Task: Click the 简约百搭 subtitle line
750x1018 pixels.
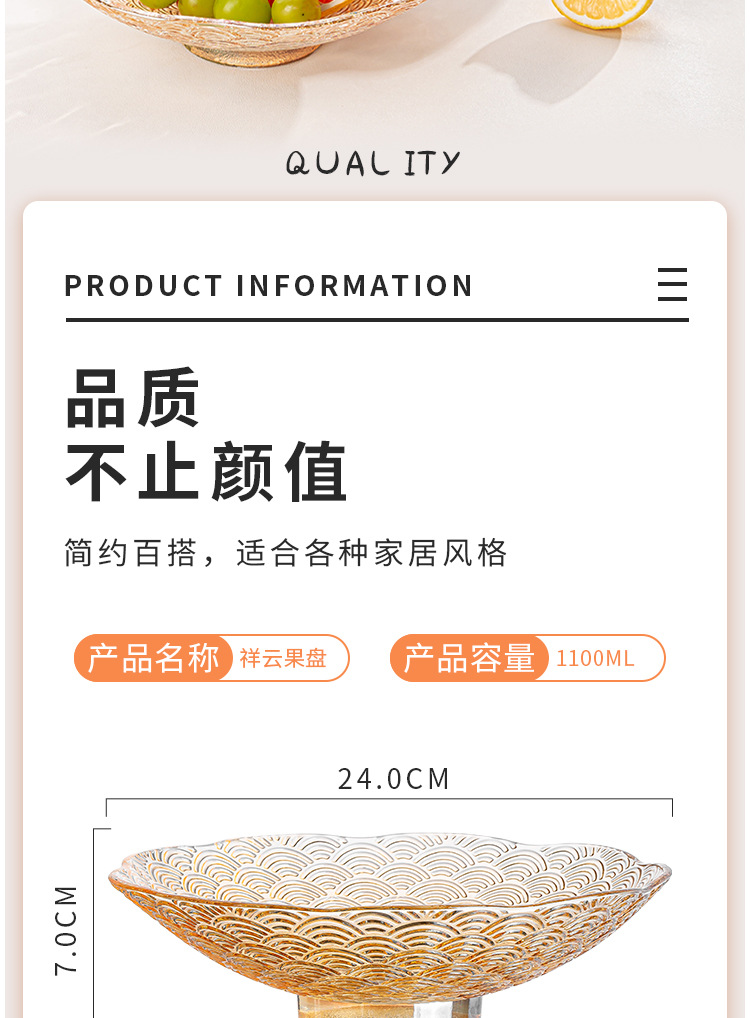Action: click(285, 553)
